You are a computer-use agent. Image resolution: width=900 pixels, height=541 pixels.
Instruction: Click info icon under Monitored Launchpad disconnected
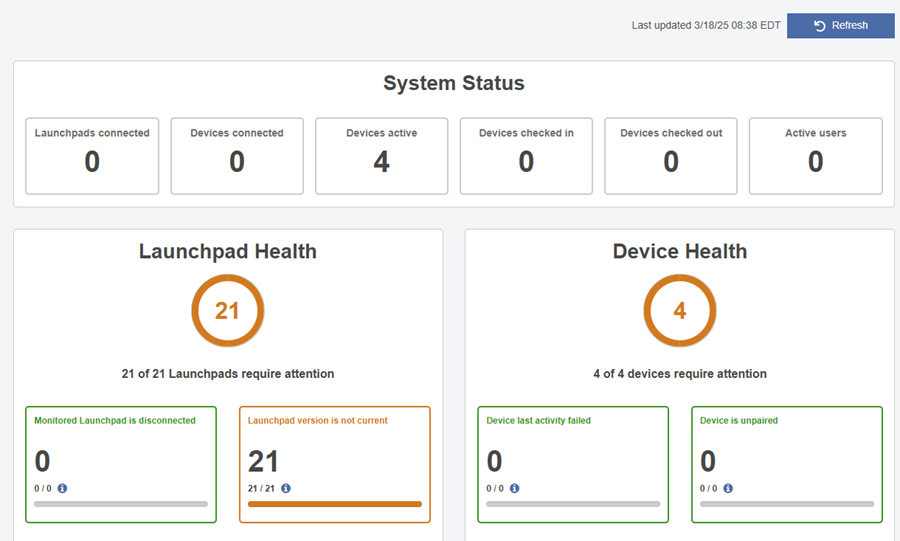[62, 488]
